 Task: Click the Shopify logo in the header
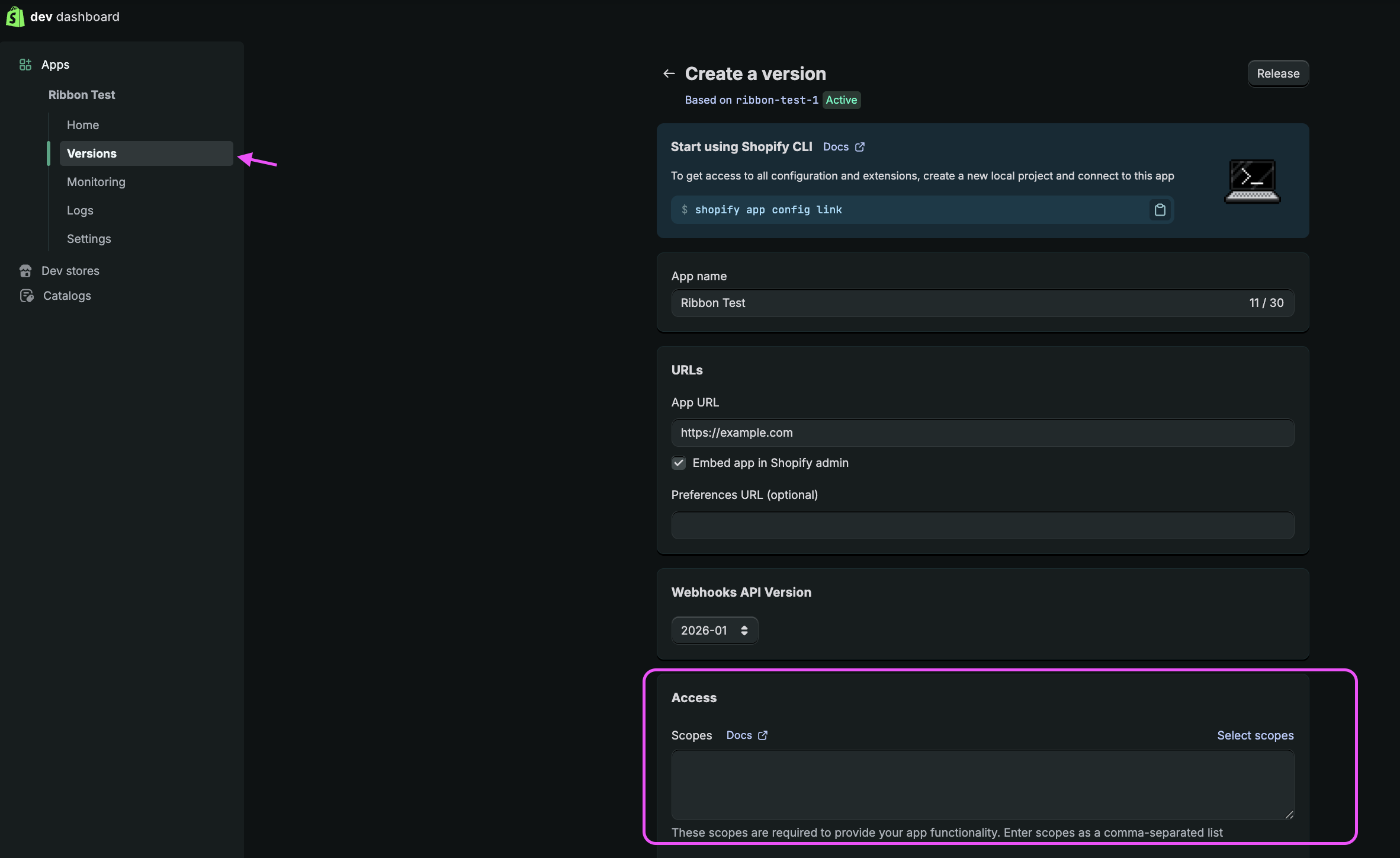point(15,16)
